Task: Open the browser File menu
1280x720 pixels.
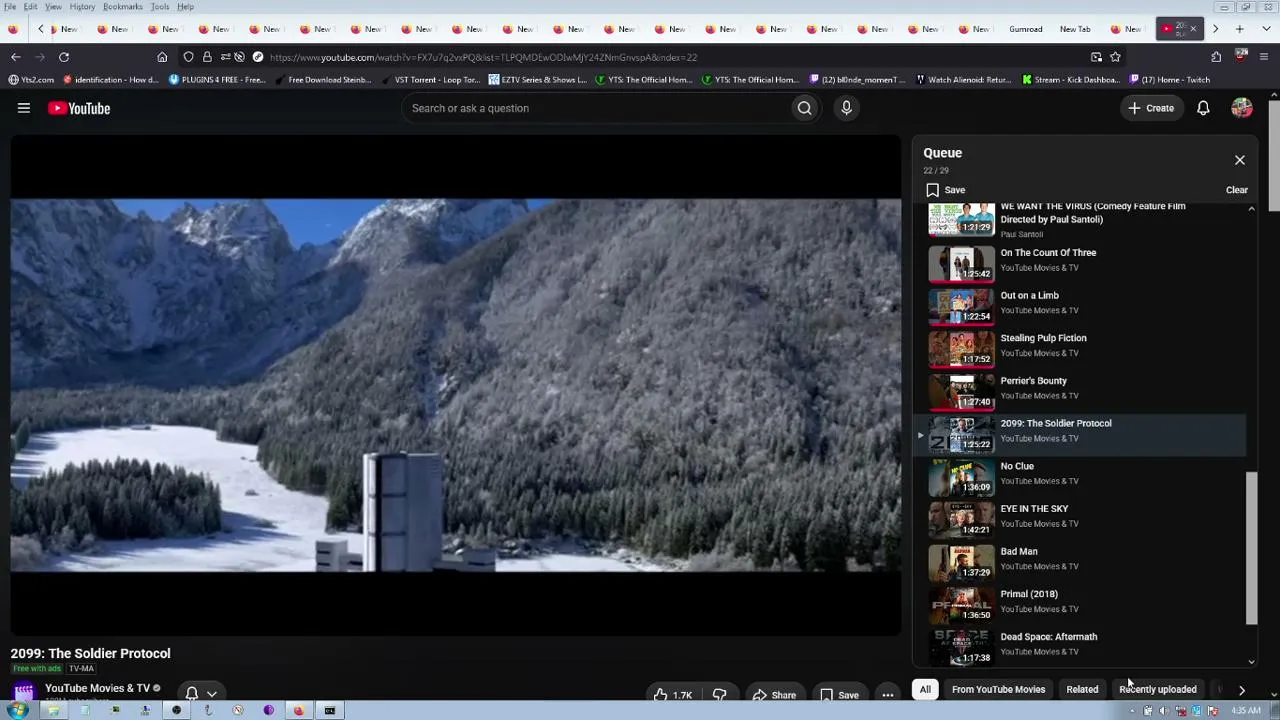Action: click(x=9, y=7)
